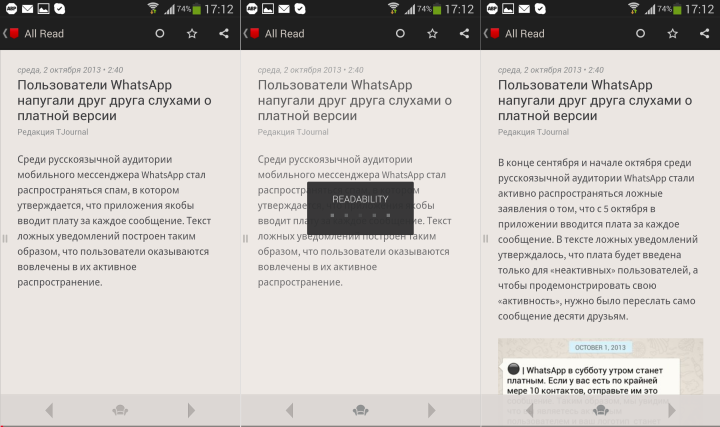Tap the side drawer handle in the middle screen
This screenshot has width=720, height=427.
[x=245, y=238]
